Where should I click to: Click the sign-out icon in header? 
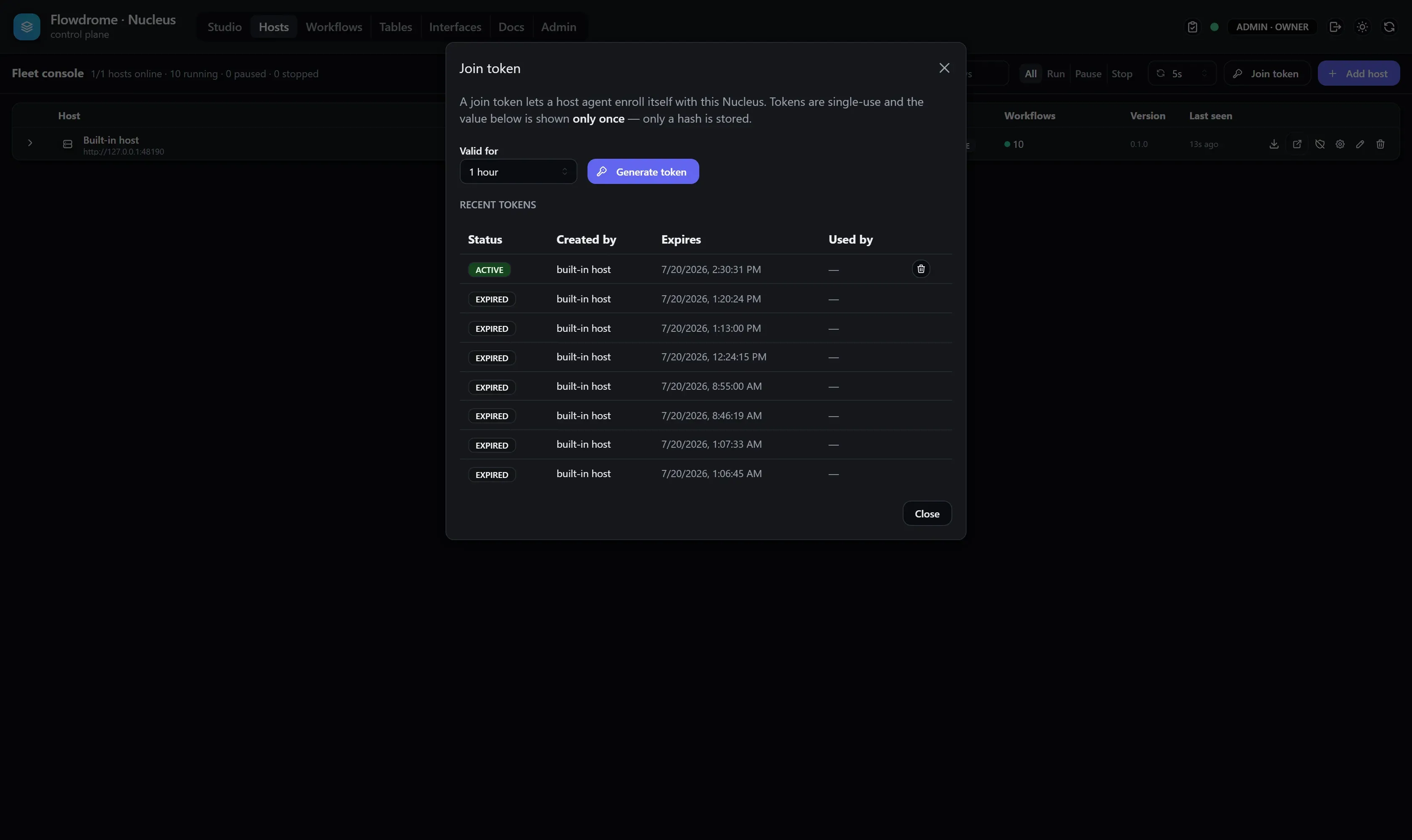(x=1335, y=26)
